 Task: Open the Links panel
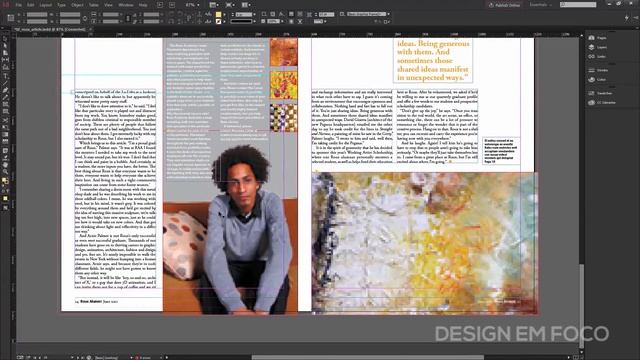point(598,56)
